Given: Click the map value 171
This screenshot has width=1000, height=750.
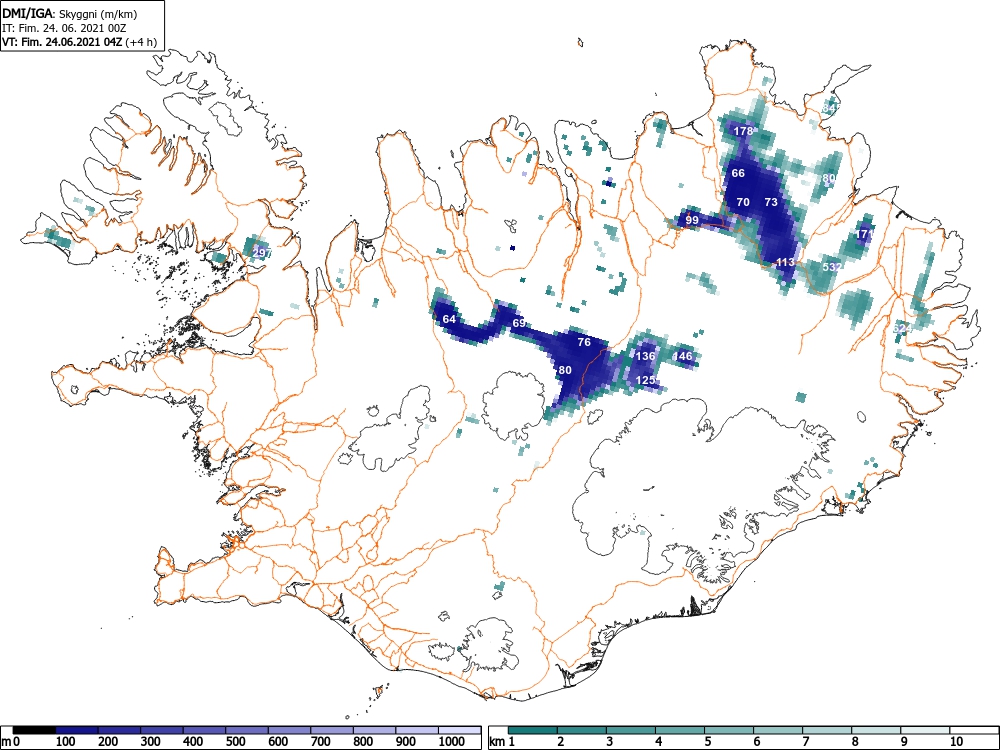Looking at the screenshot, I should click(865, 234).
